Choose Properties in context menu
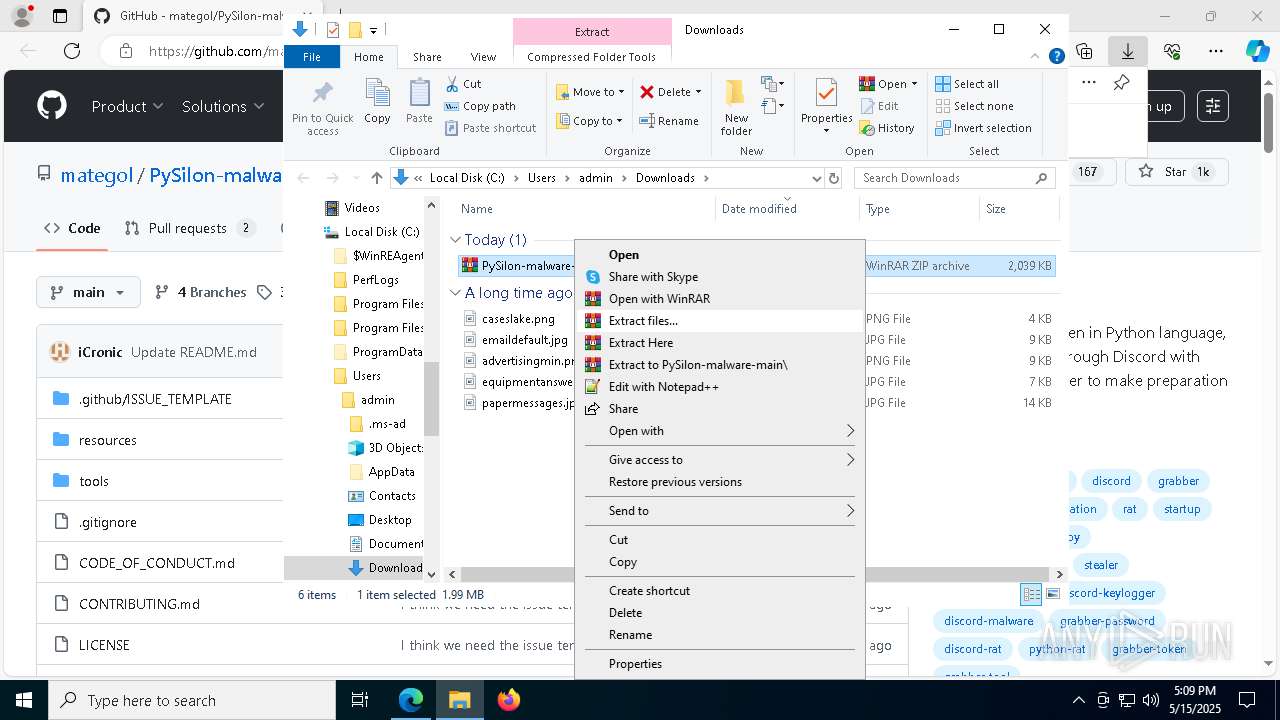The image size is (1280, 720). (720, 664)
